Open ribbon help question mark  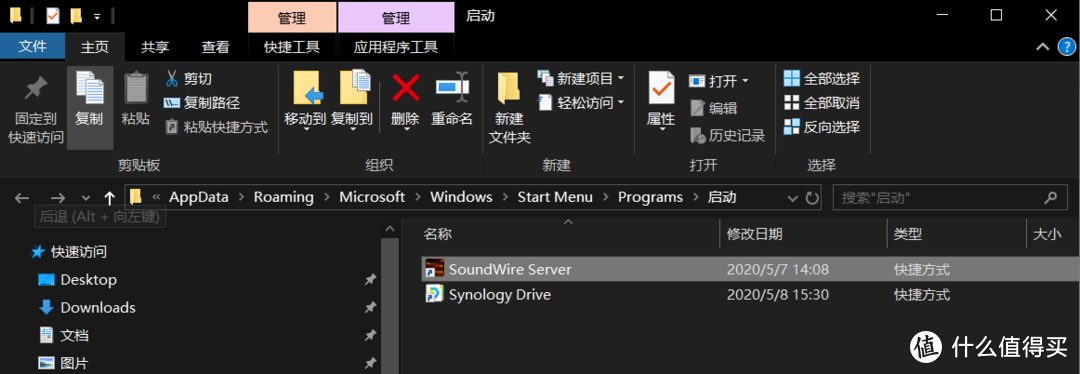point(1066,47)
